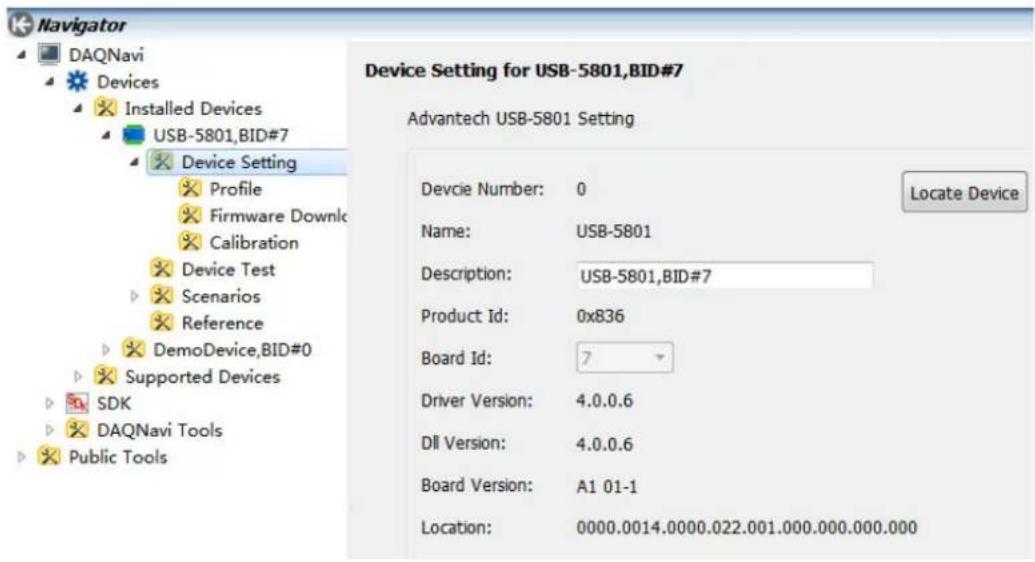The height and width of the screenshot is (562, 1035).
Task: Open the Board Id dropdown
Action: pos(625,358)
